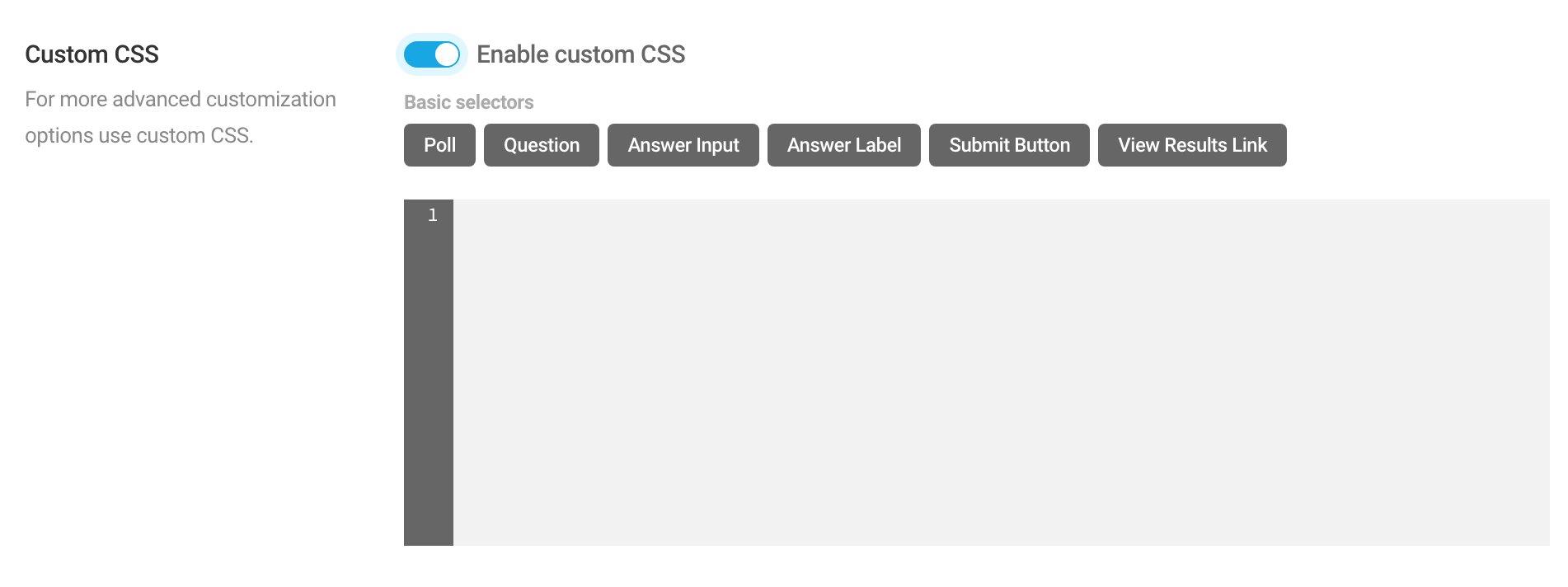Insert the Question selector
Screen dimensions: 1568x587
(x=542, y=145)
